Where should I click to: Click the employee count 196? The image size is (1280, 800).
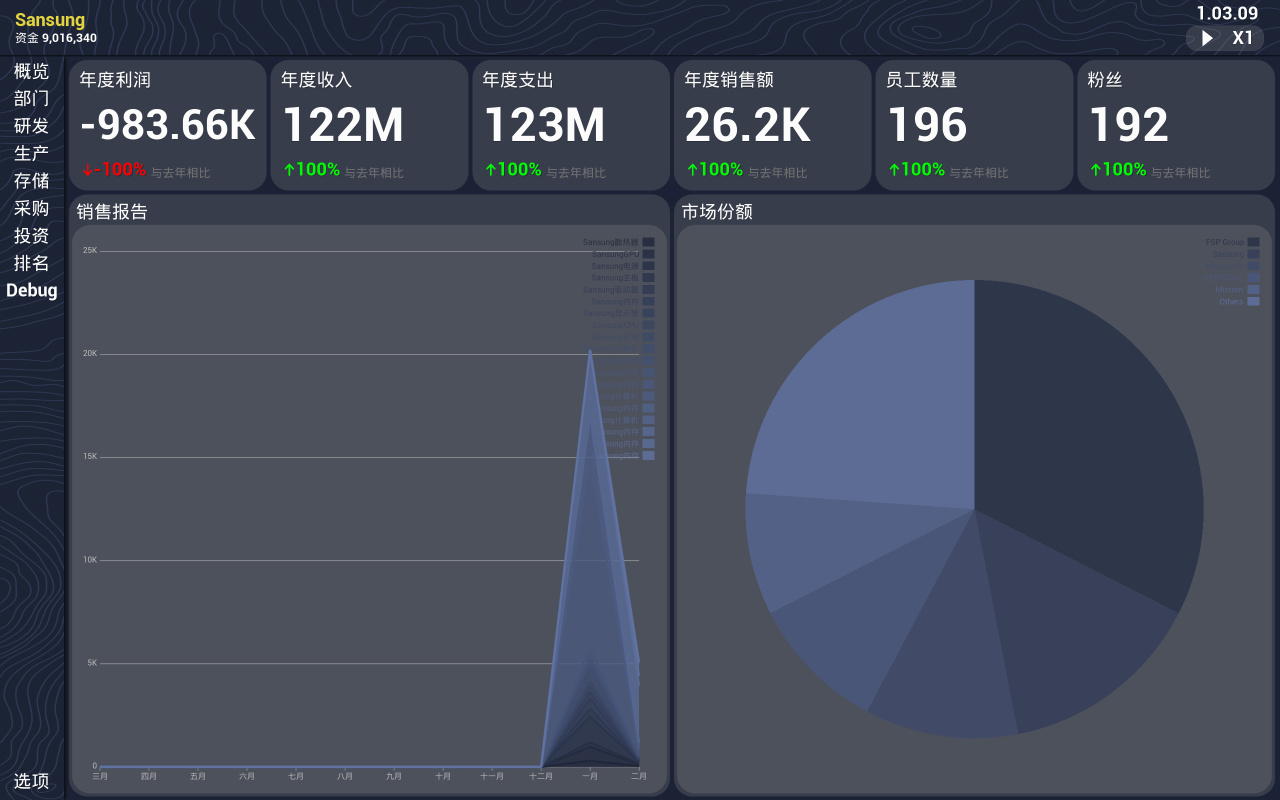coord(928,125)
